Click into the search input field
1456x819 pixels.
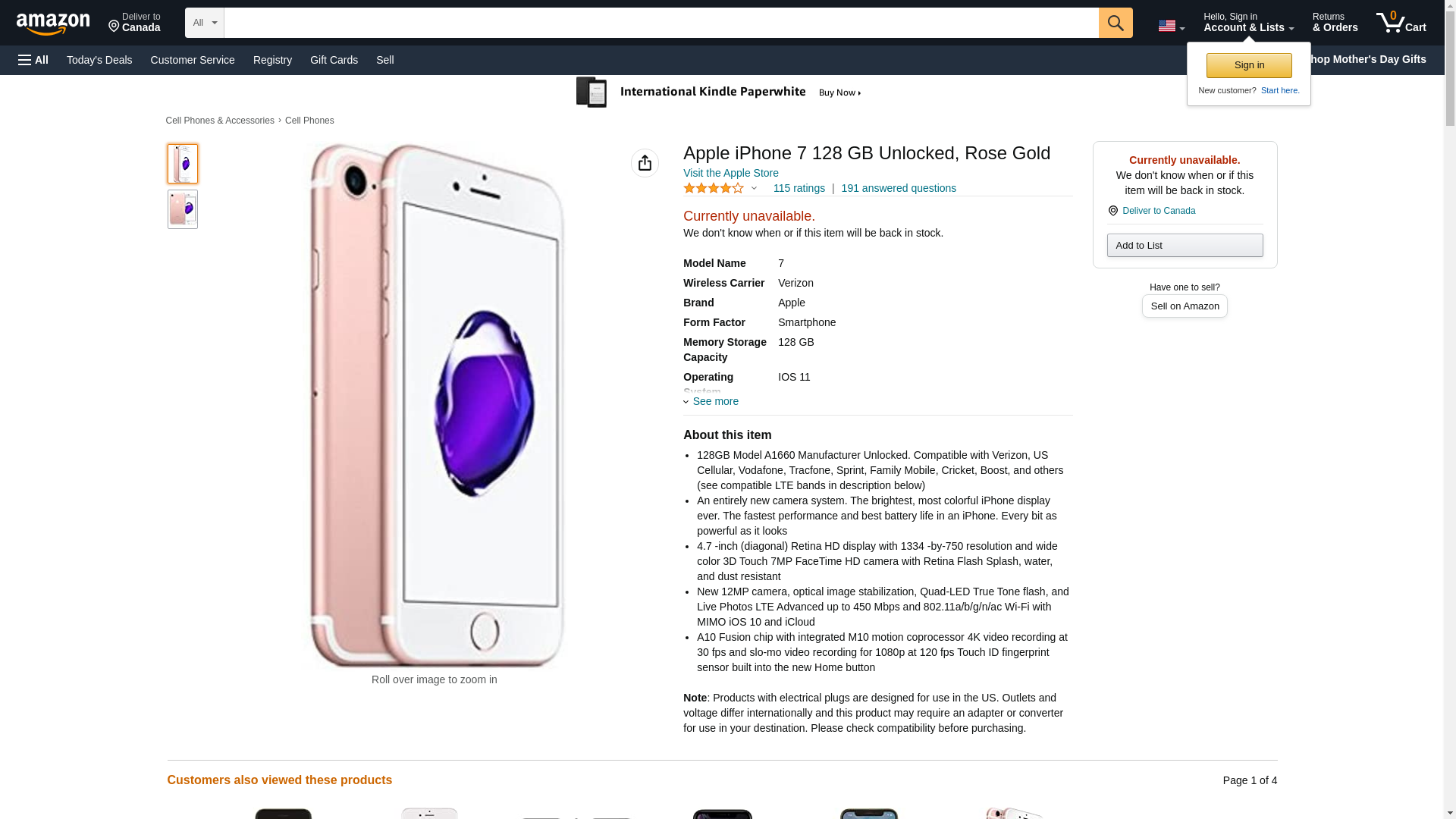click(x=661, y=23)
